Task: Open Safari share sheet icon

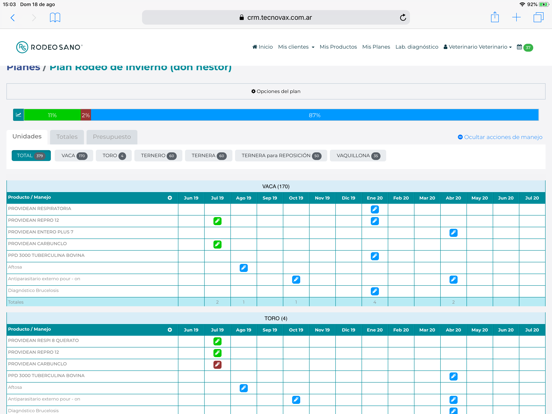Action: coord(495,17)
